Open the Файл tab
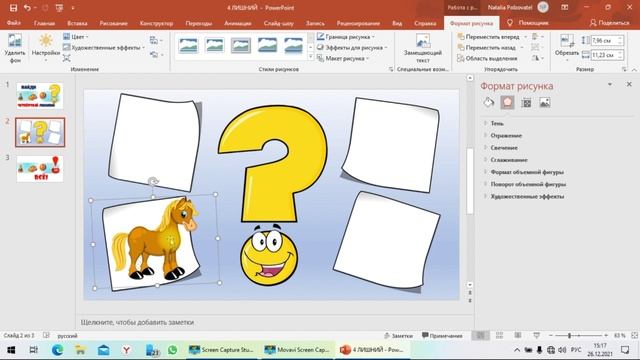Screen dimensions: 640x360 coord(13,23)
